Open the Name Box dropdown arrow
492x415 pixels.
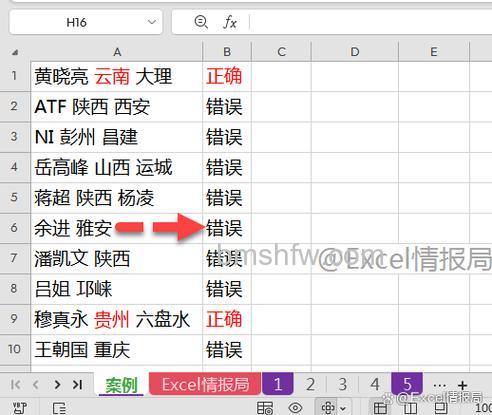click(x=152, y=22)
